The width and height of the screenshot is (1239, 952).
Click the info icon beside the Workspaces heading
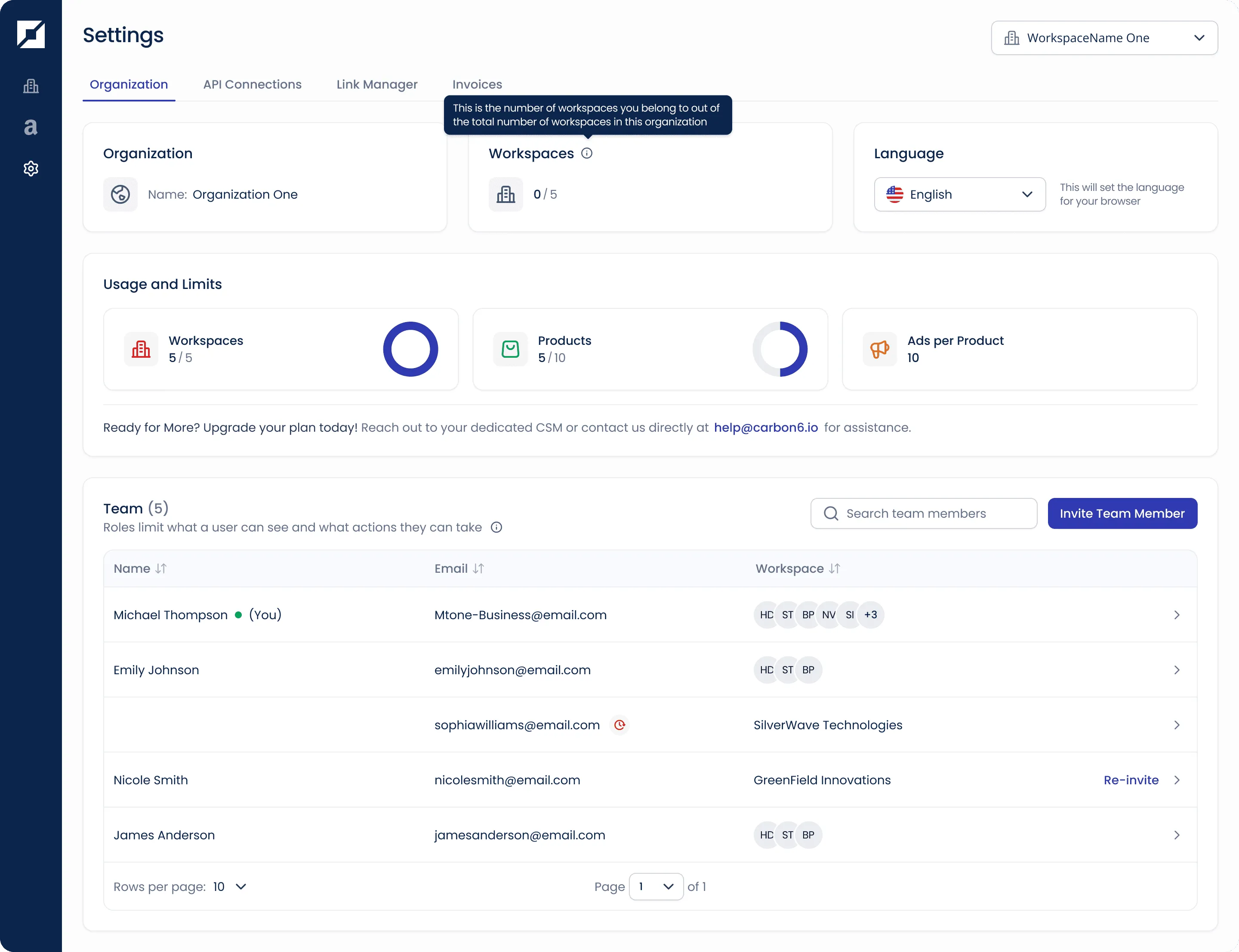point(587,153)
